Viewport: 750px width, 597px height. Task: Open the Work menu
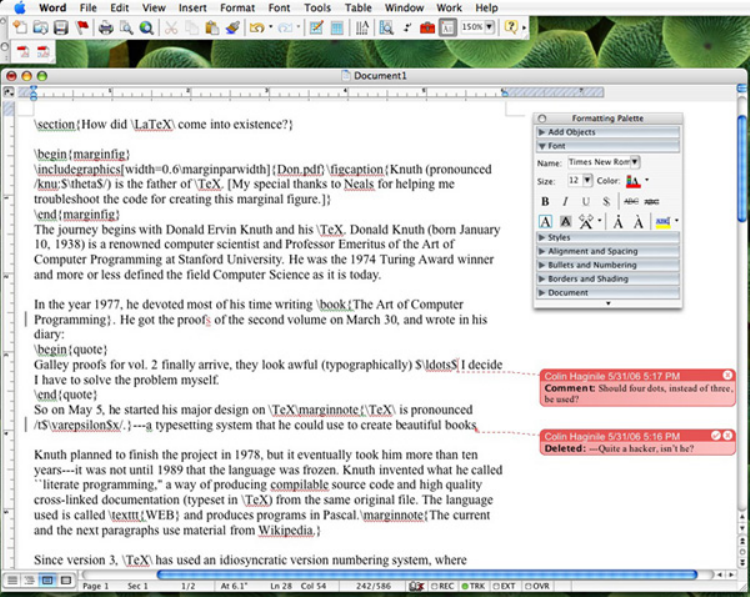[449, 8]
